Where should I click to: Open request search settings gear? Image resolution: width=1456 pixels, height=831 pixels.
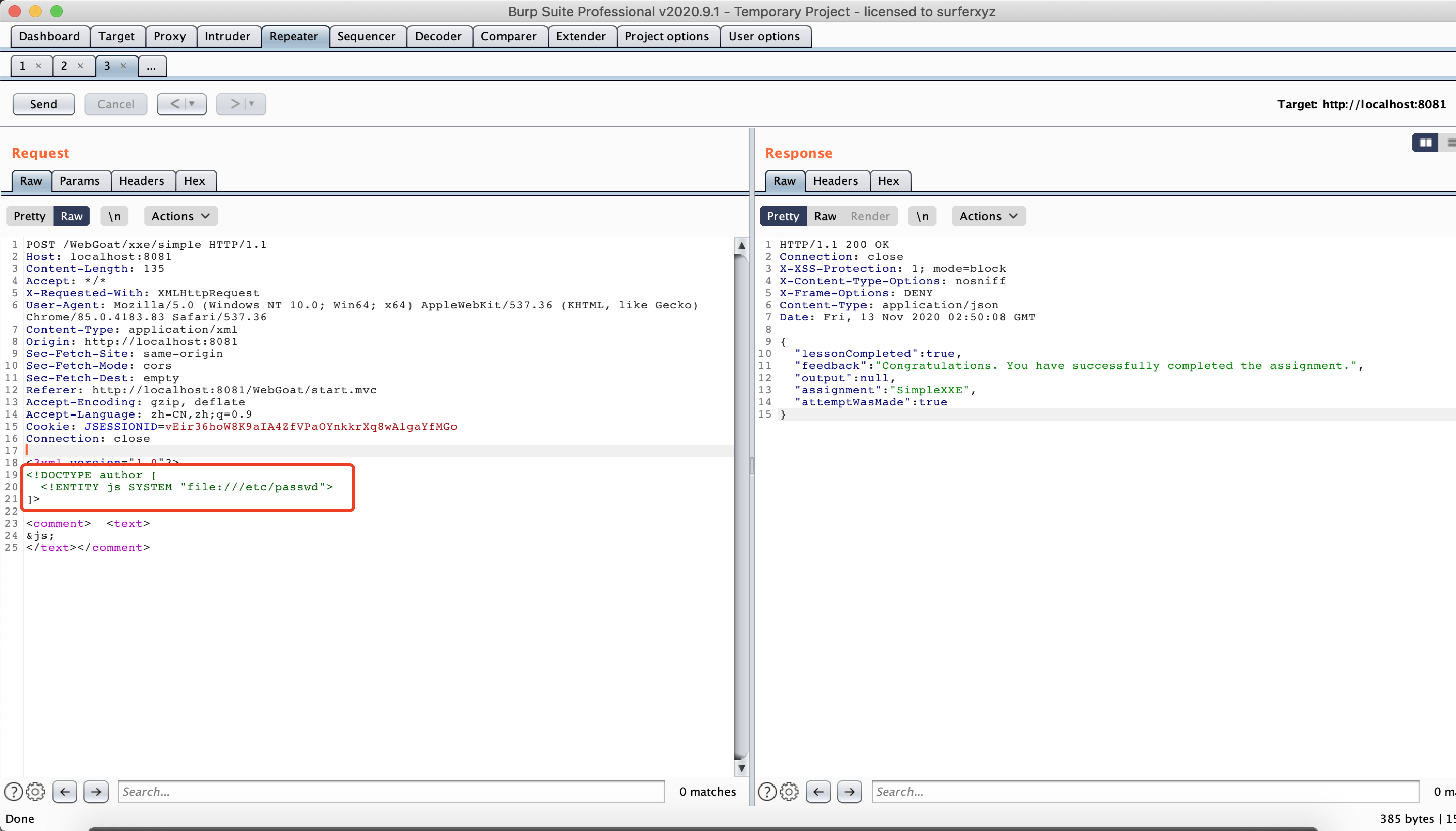coord(36,791)
